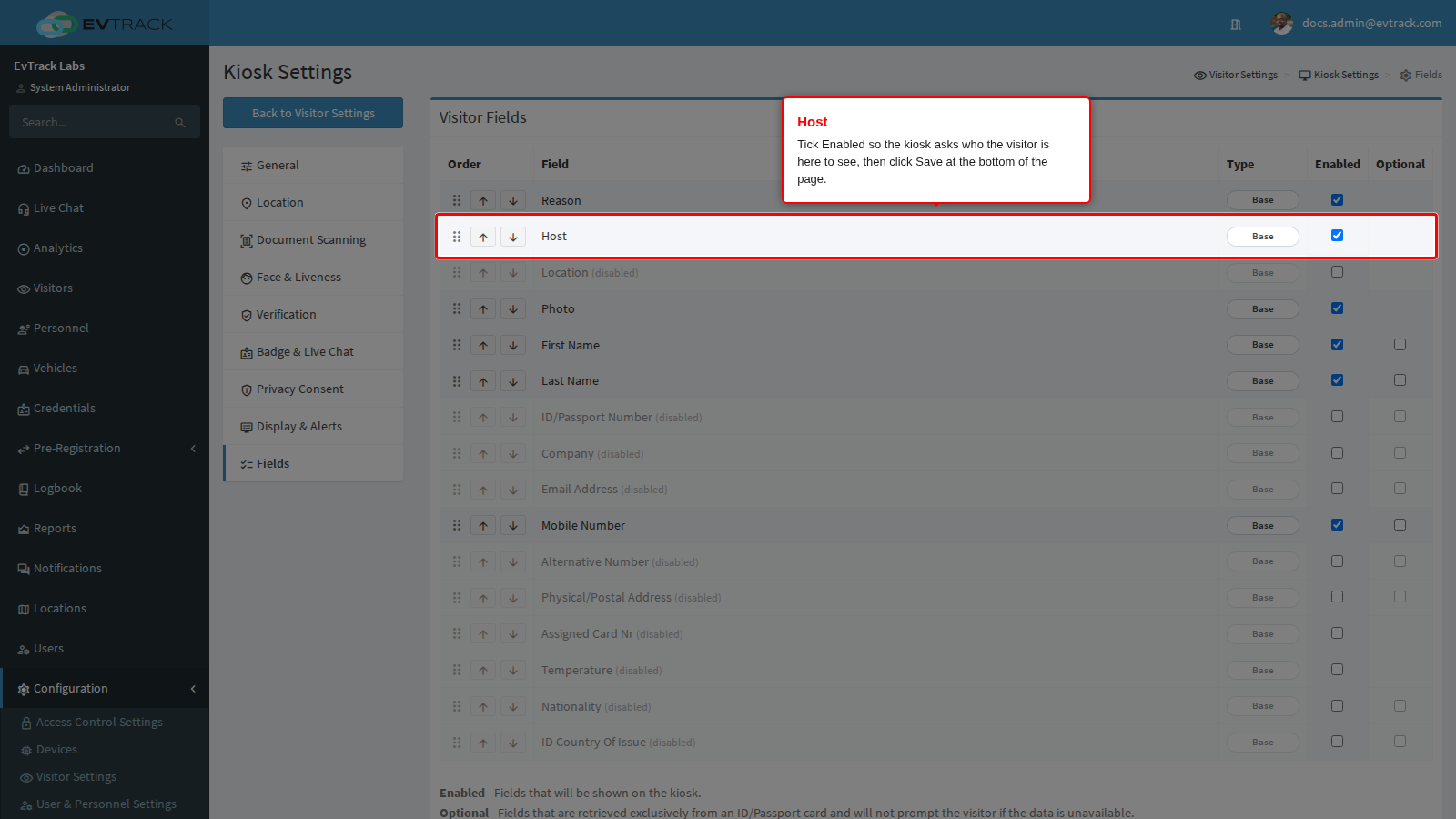Screen dimensions: 1456x819
Task: Collapse the Configuration menu chevron
Action: click(x=193, y=689)
